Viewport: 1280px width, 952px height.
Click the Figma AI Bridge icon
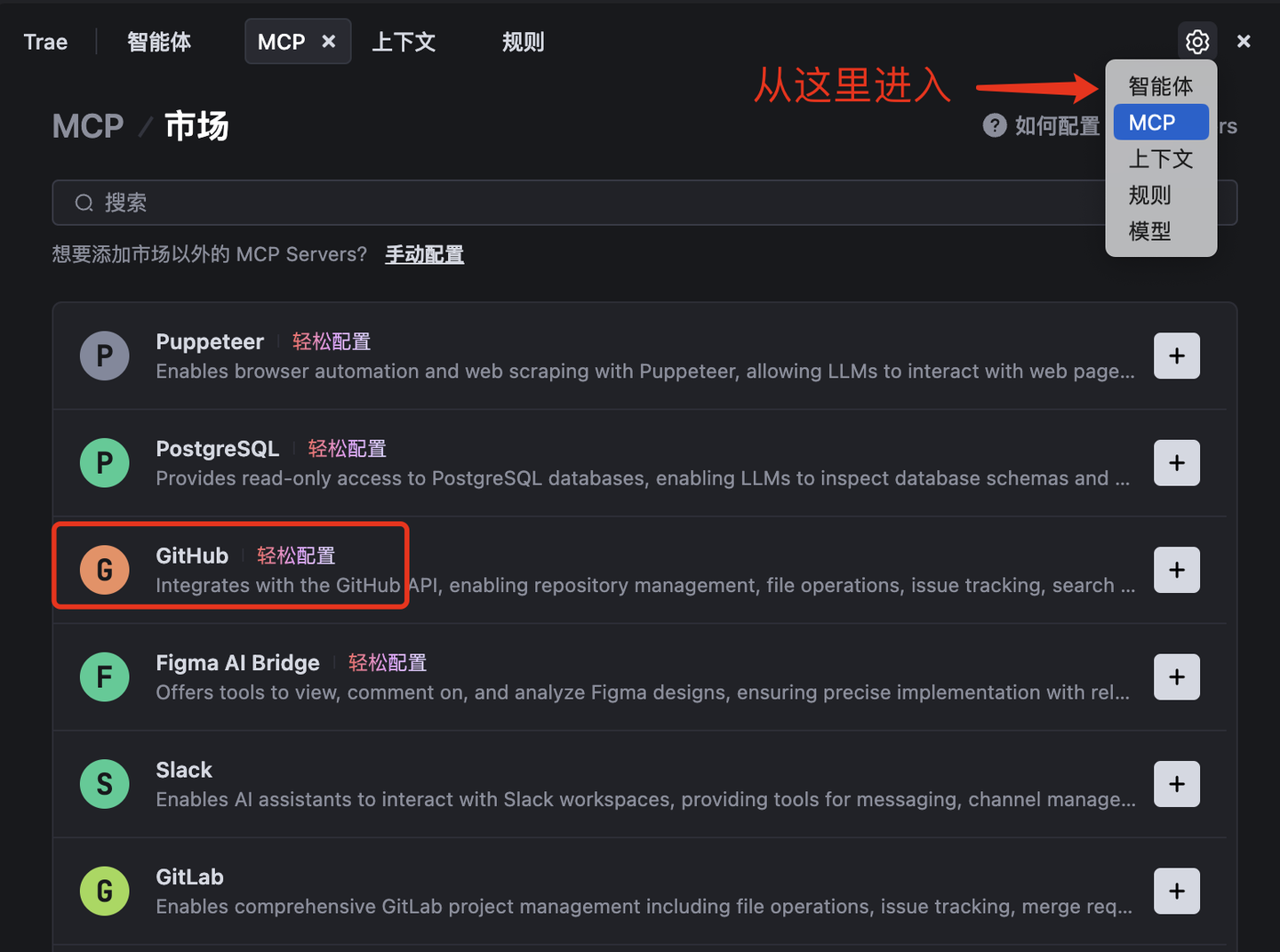coord(104,676)
